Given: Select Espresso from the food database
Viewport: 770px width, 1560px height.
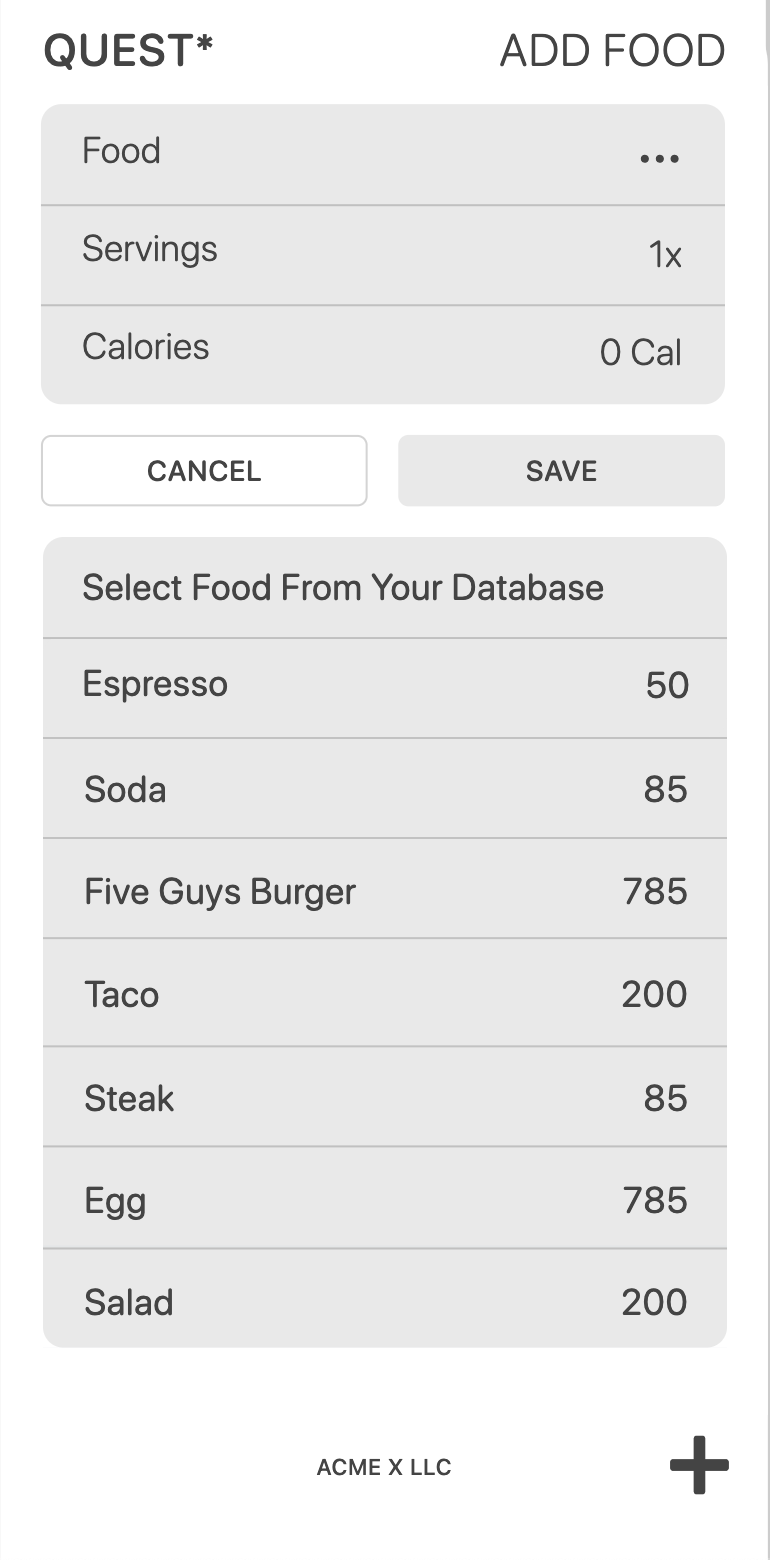Looking at the screenshot, I should 155,685.
